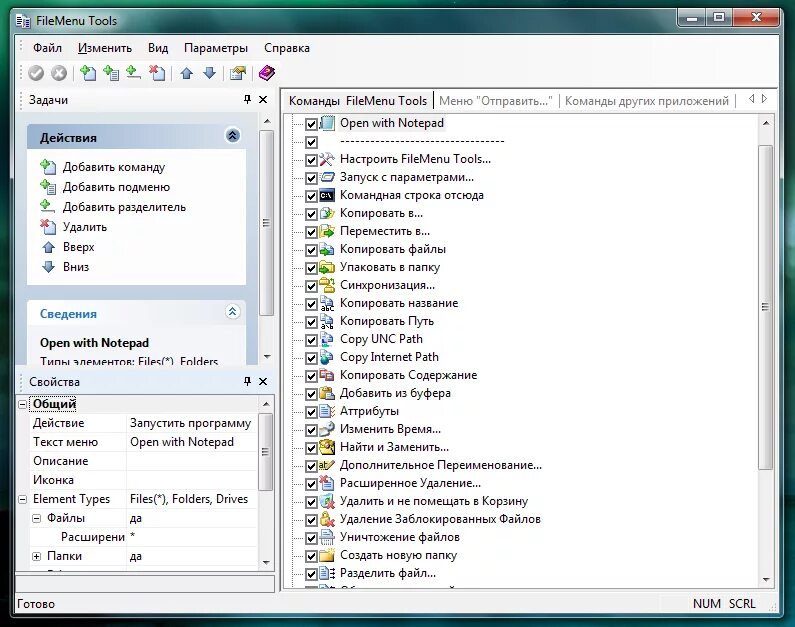795x627 pixels.
Task: Click icon next to Командная строка отсюда
Action: tap(327, 195)
